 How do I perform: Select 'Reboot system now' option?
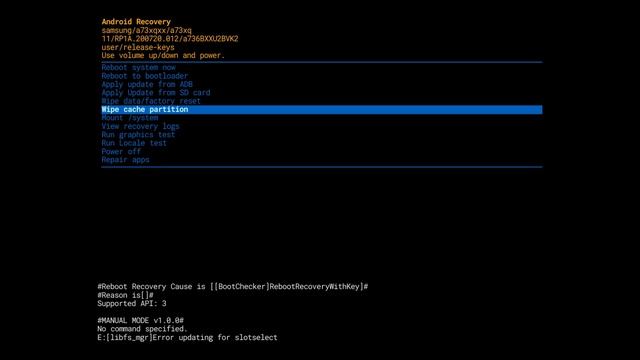(138, 67)
